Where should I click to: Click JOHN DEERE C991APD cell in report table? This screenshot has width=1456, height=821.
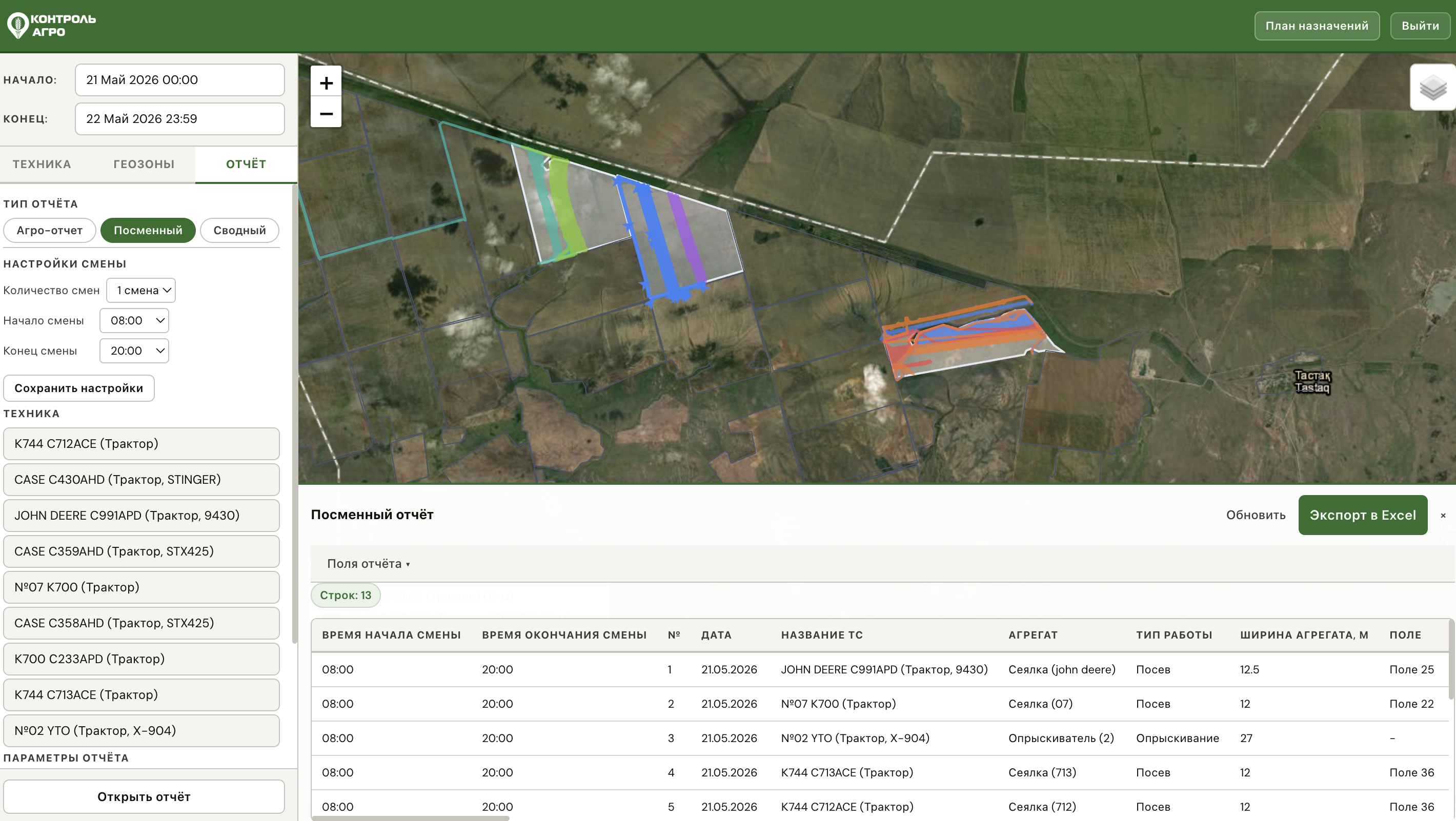pos(884,670)
